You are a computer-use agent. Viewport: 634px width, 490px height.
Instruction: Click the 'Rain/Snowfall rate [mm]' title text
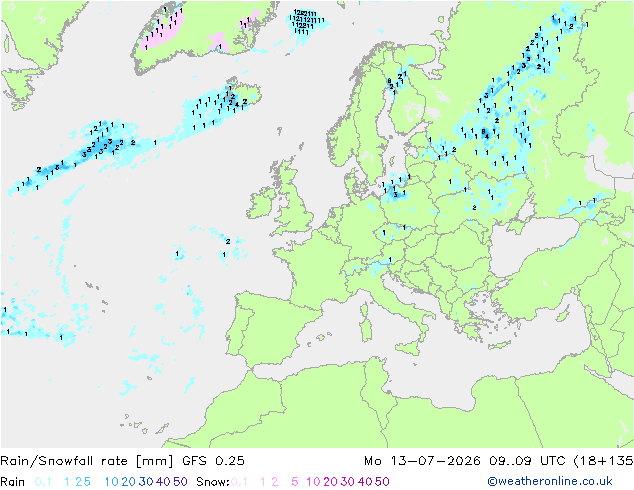[x=87, y=461]
